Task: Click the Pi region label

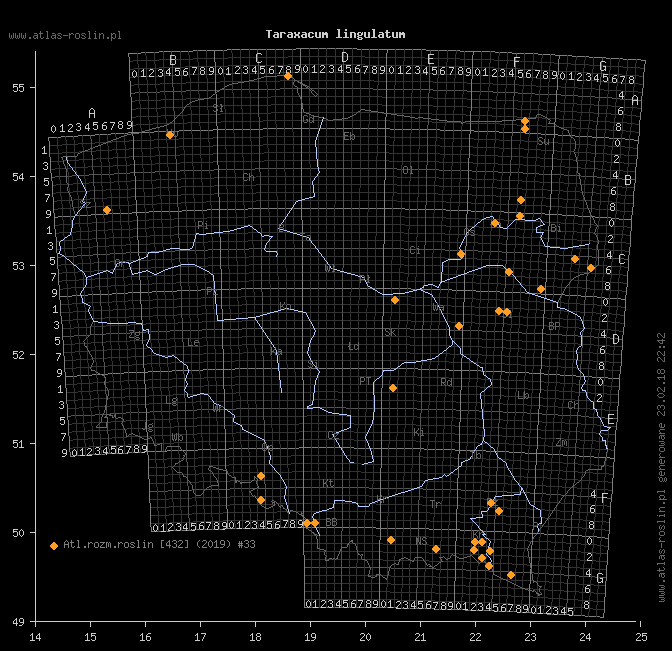Action: pyautogui.click(x=203, y=225)
